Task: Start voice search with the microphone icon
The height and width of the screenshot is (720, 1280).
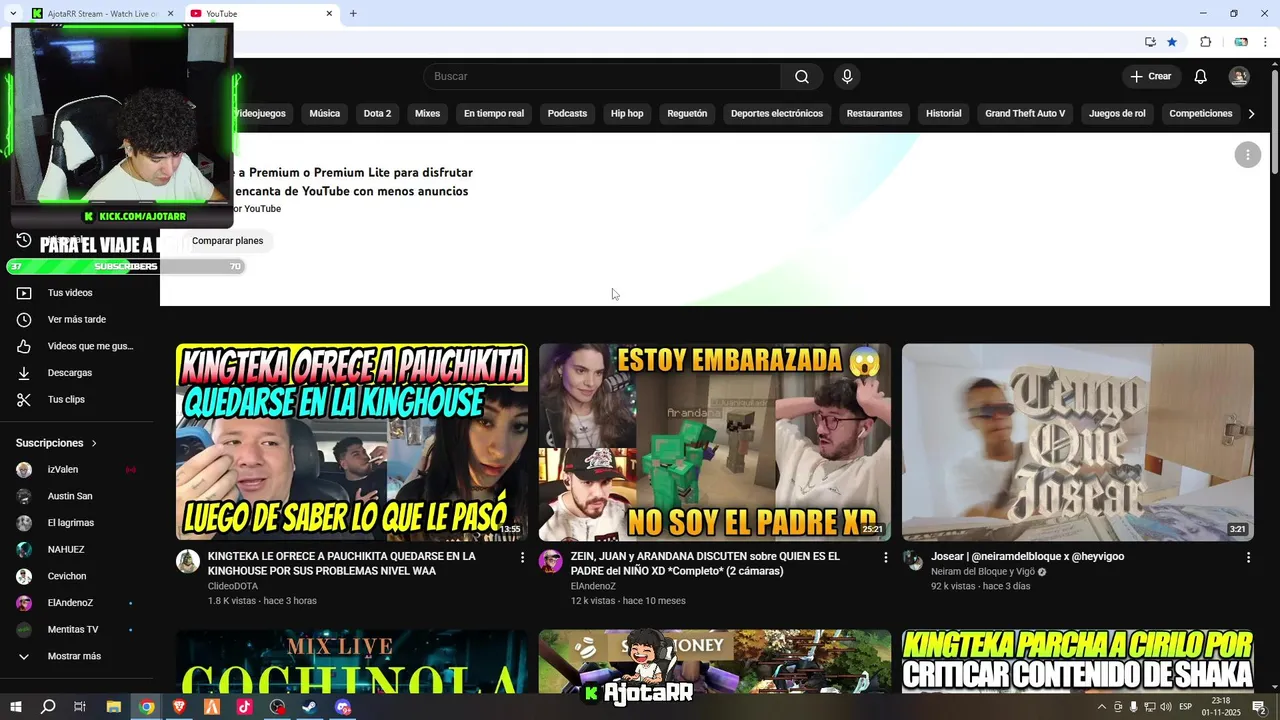Action: tap(847, 77)
